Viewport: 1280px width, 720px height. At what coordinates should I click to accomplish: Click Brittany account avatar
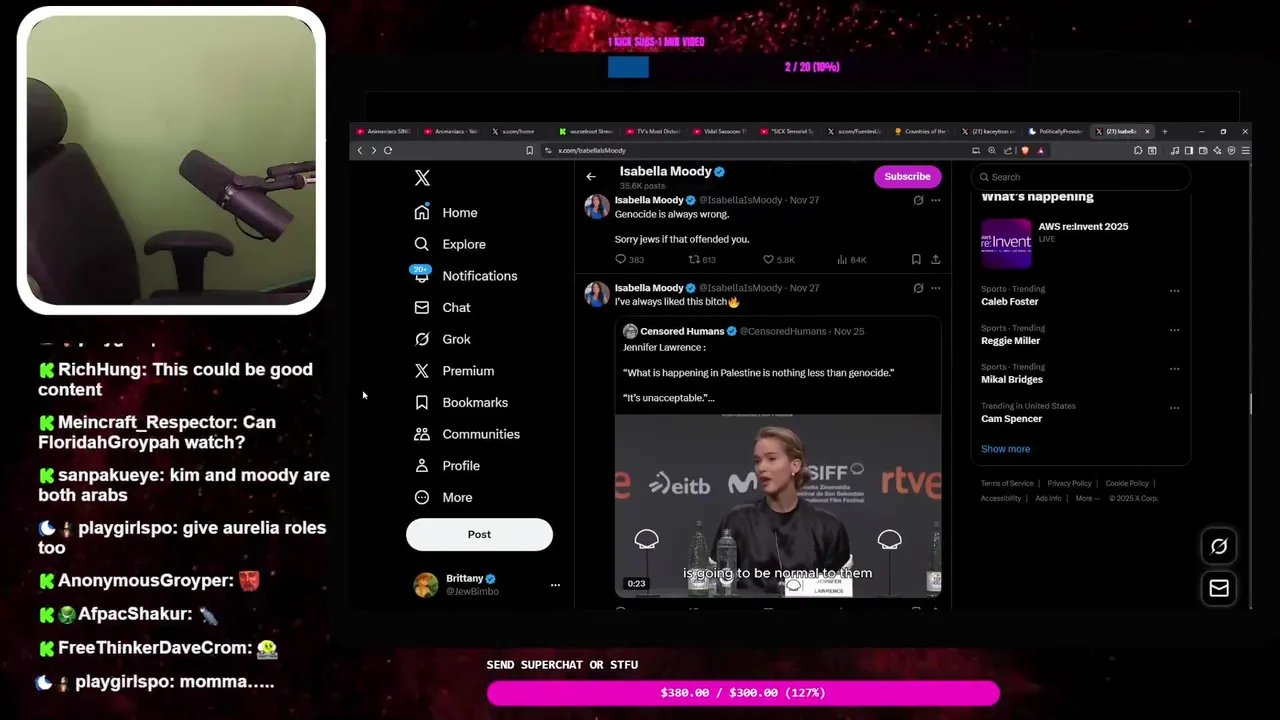point(426,585)
